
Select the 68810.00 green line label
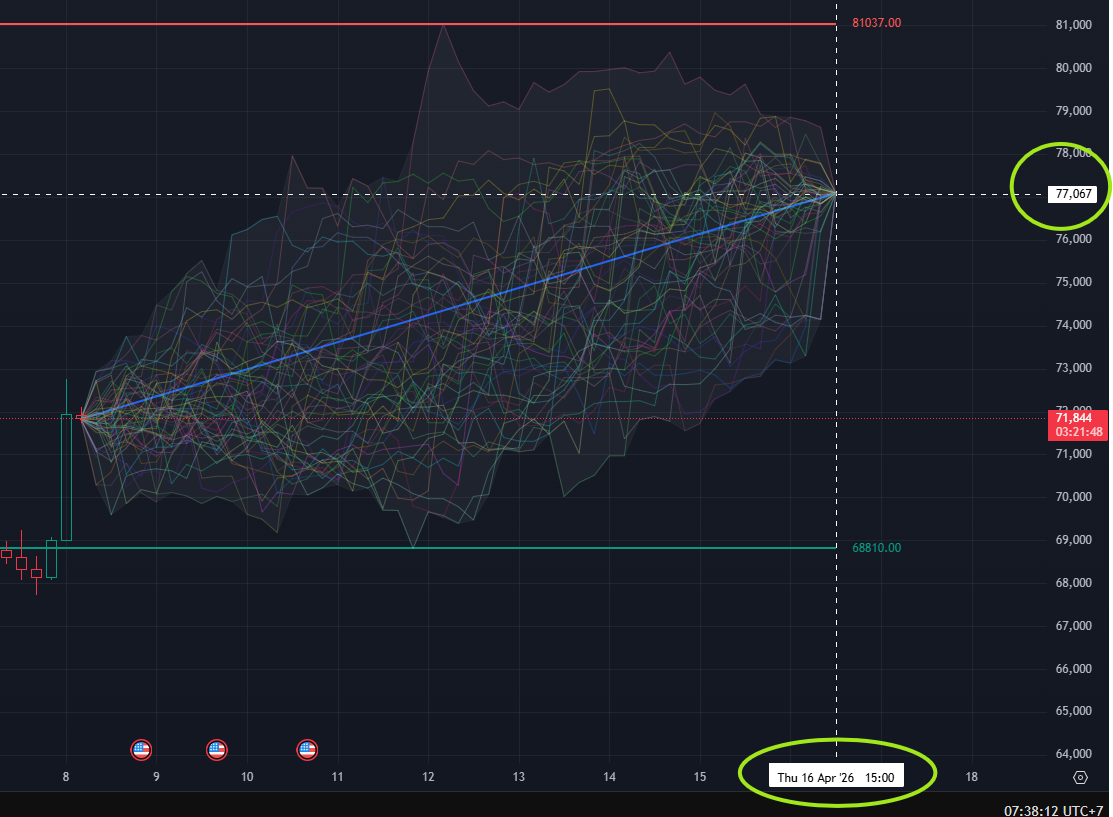(x=875, y=548)
